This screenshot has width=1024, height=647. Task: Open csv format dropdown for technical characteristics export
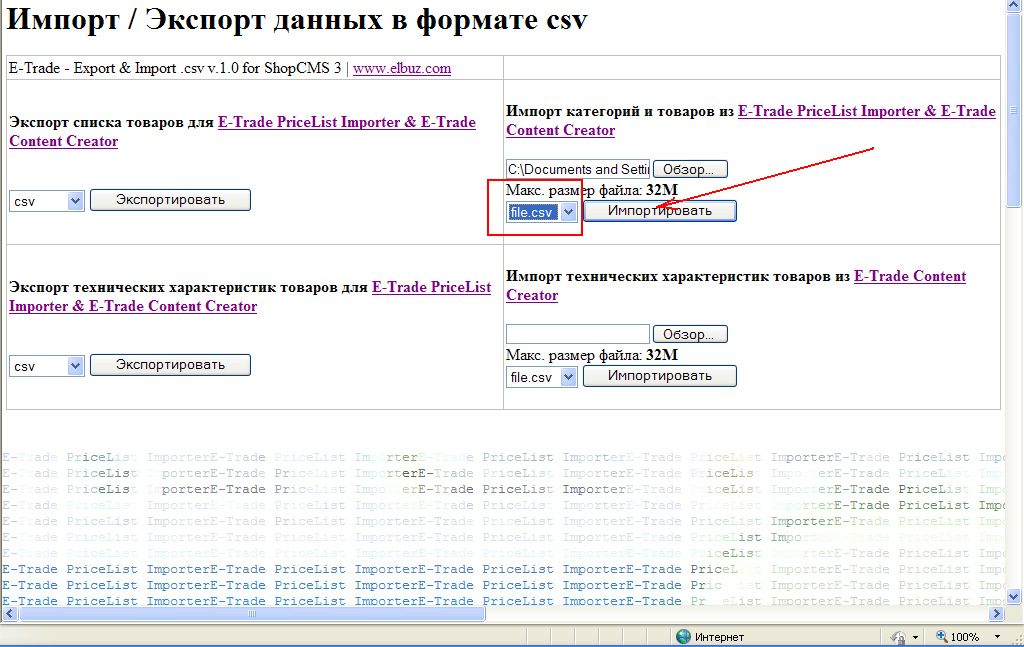tap(46, 366)
